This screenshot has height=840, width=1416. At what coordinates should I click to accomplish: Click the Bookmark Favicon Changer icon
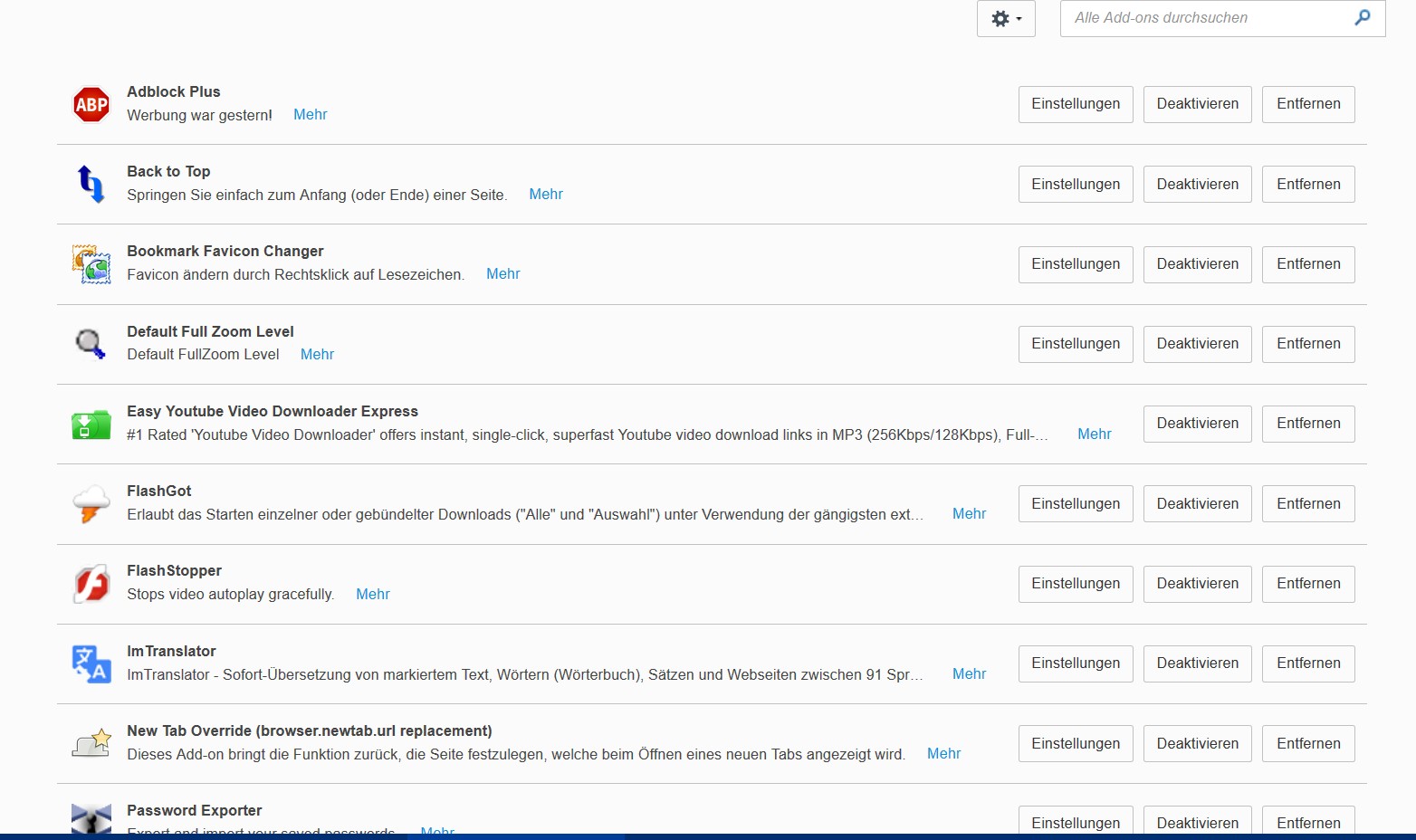(x=91, y=264)
